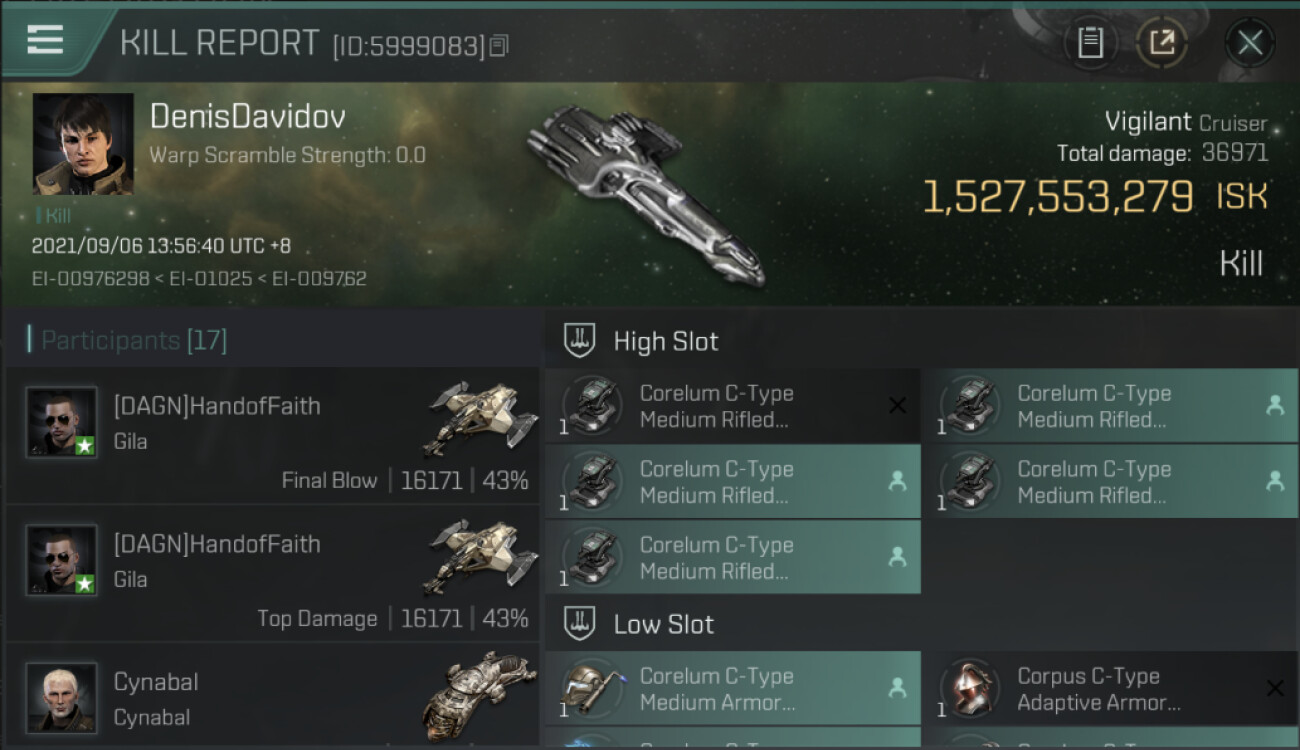Select the High Slot section icon
Image resolution: width=1300 pixels, height=750 pixels.
(580, 341)
